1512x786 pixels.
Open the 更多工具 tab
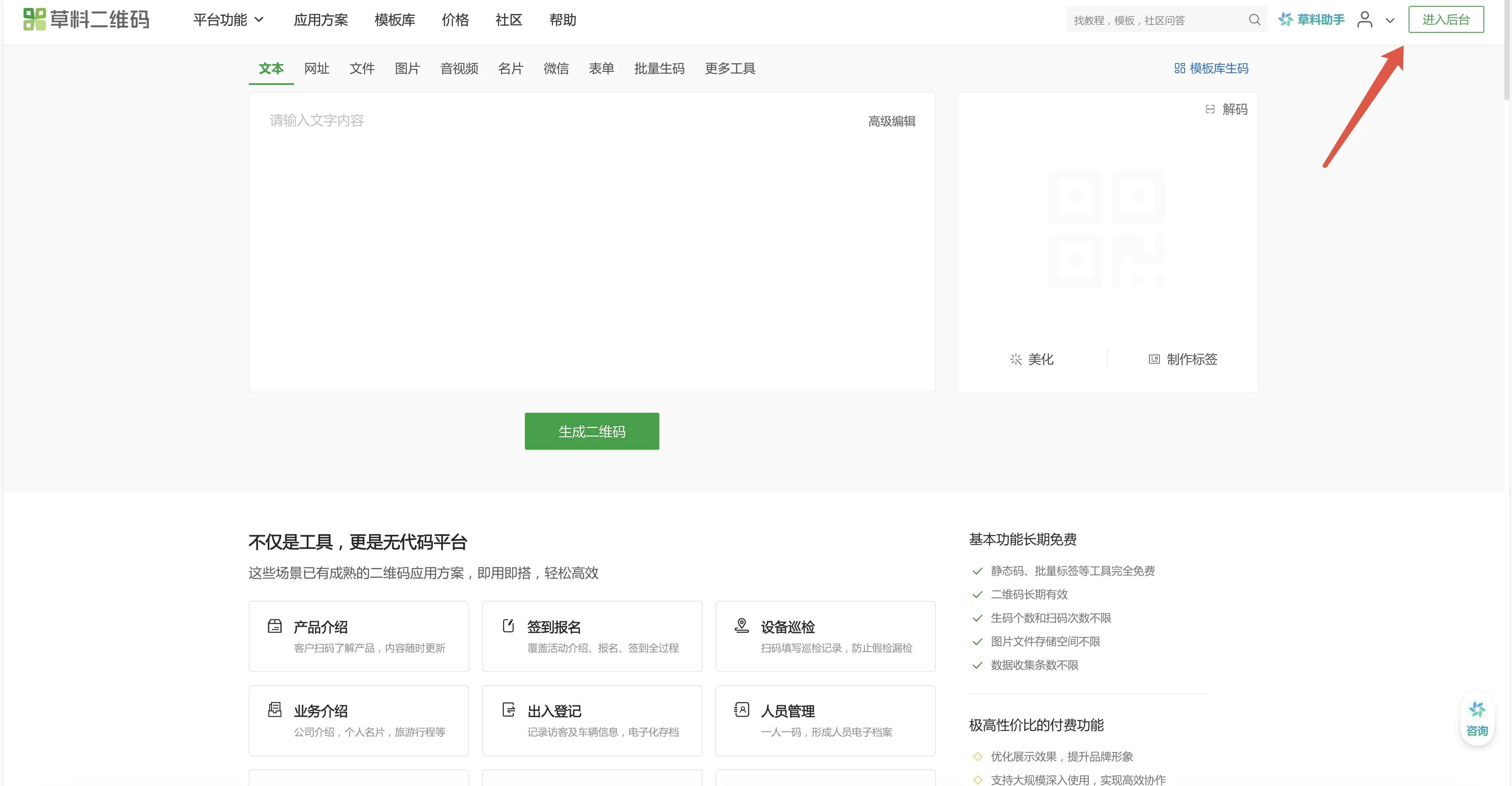(730, 69)
